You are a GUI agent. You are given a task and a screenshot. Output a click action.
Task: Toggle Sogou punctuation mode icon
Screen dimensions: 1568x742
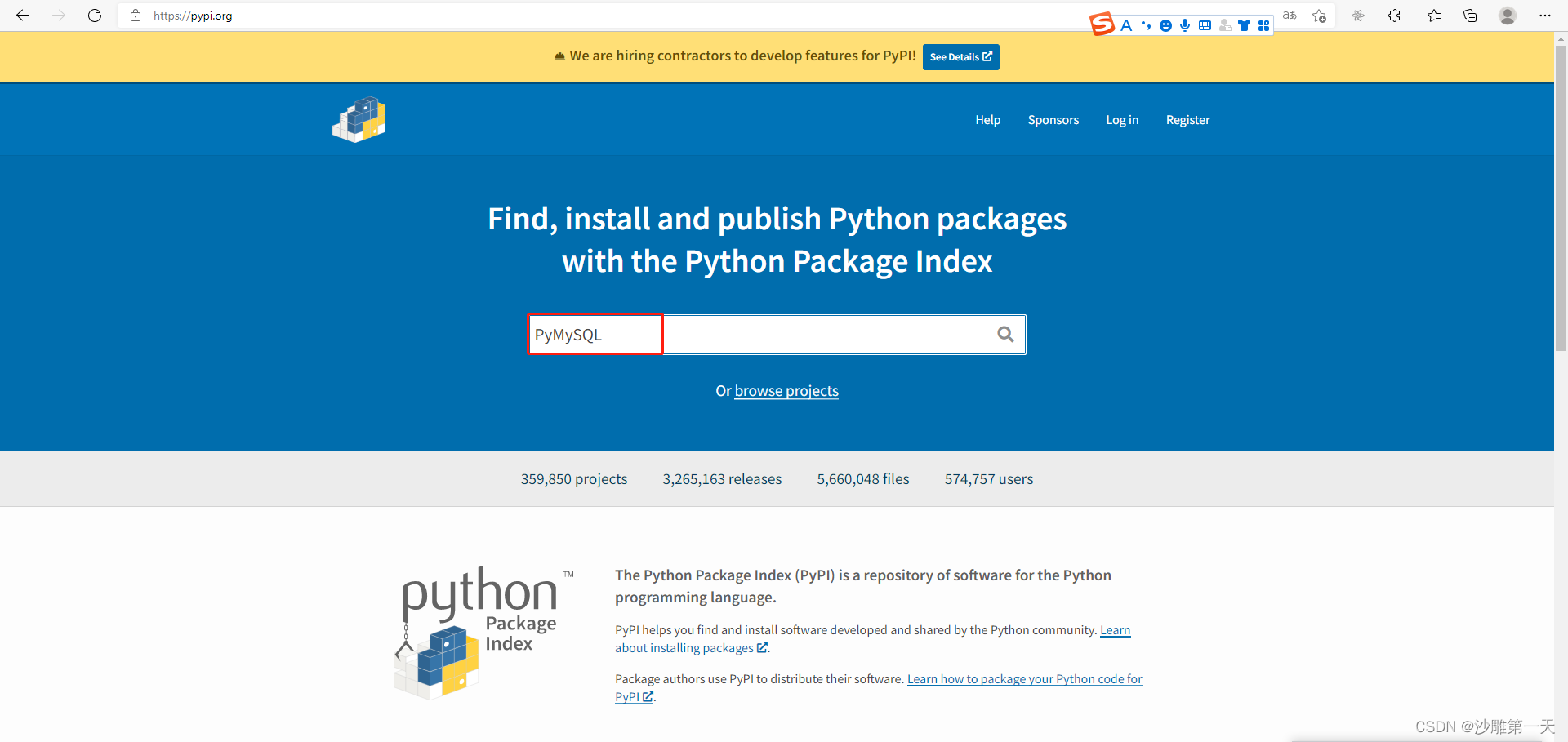pyautogui.click(x=1146, y=25)
